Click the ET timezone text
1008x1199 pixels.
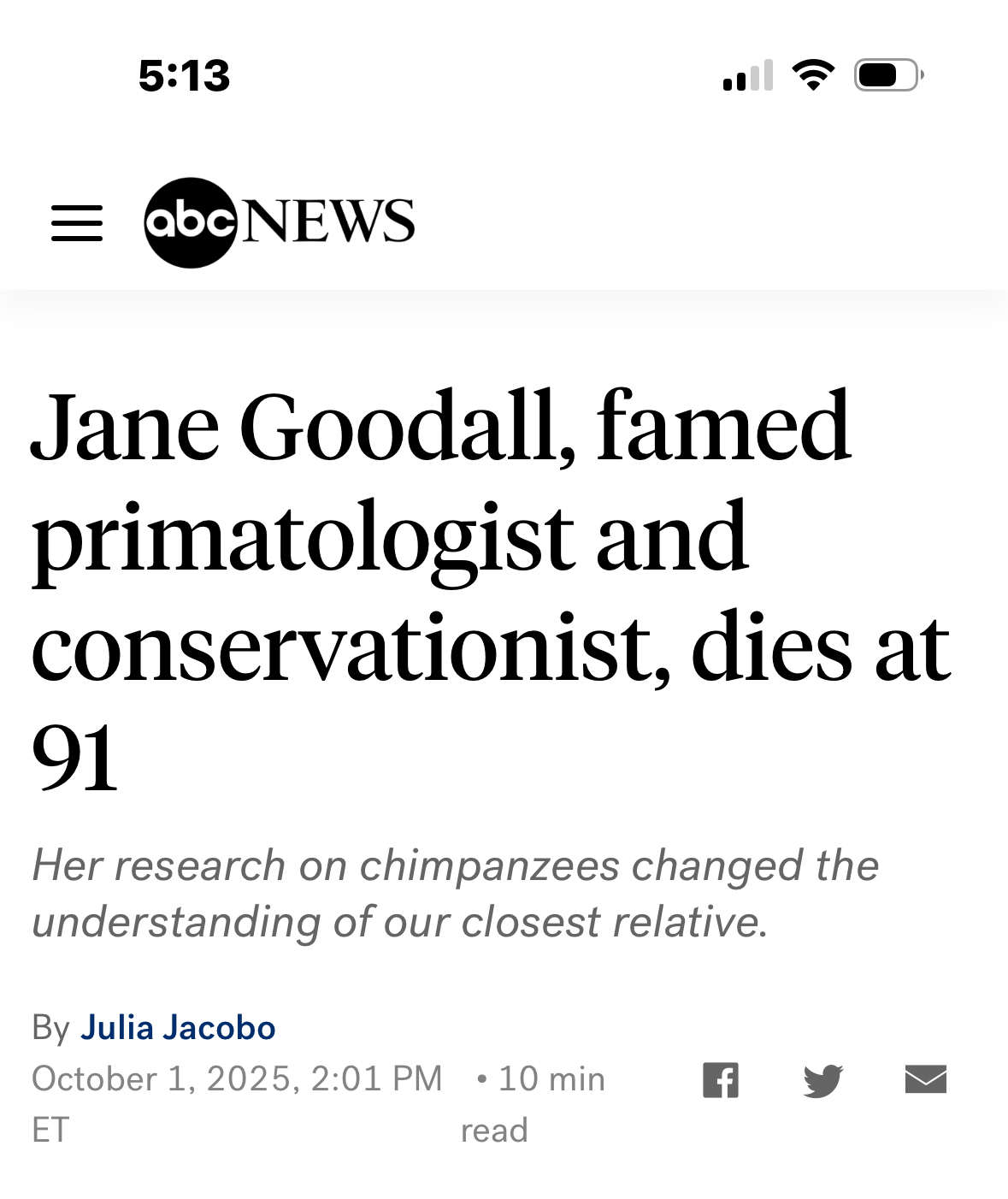(x=50, y=1130)
